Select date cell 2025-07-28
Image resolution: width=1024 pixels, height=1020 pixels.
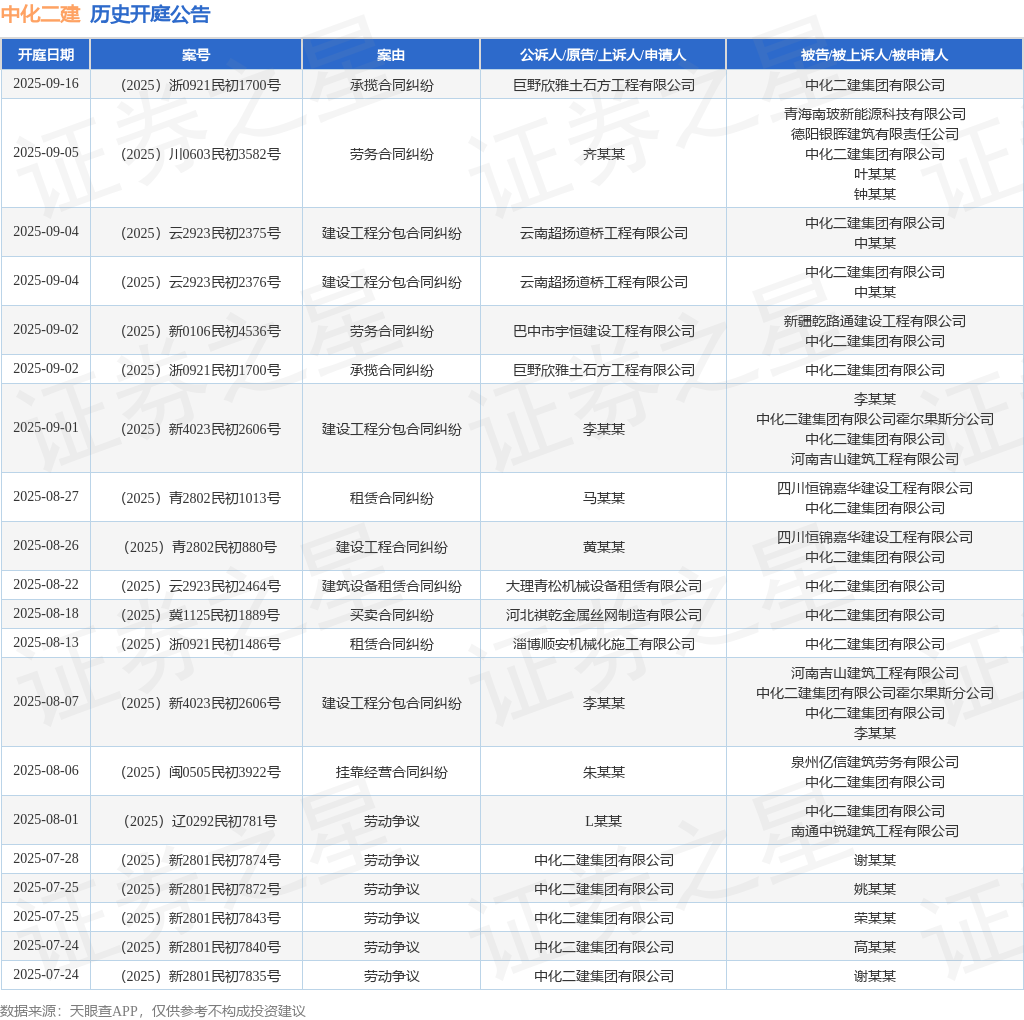(46, 859)
